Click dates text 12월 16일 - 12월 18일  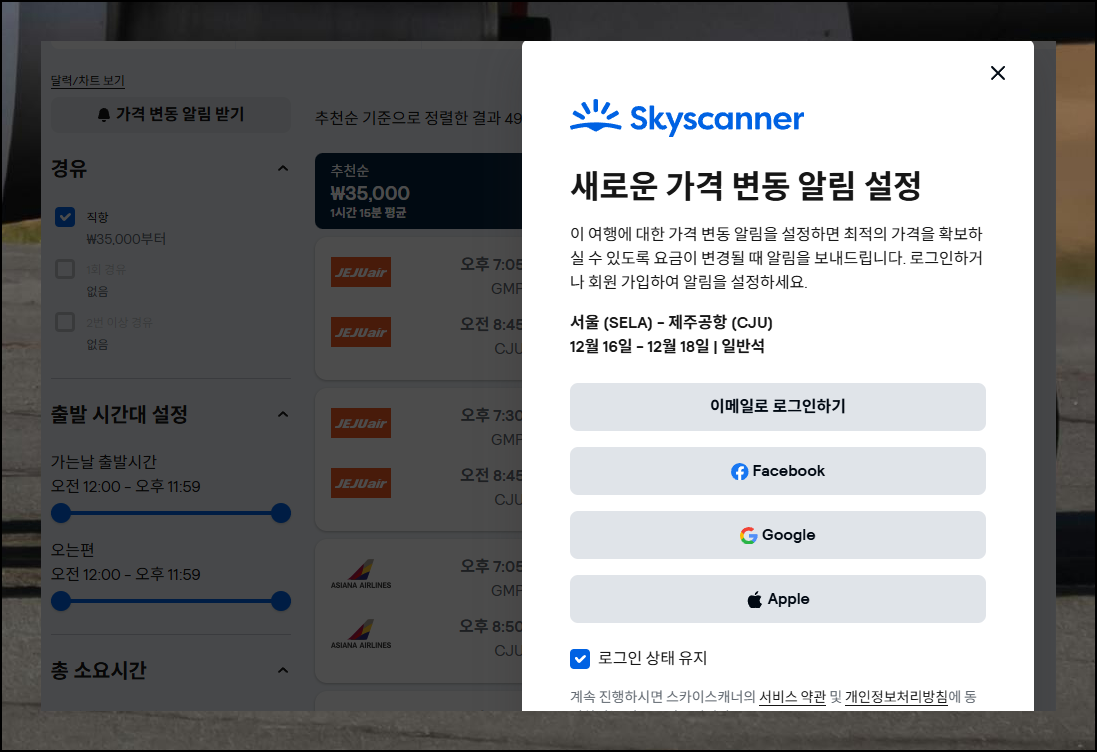point(638,346)
